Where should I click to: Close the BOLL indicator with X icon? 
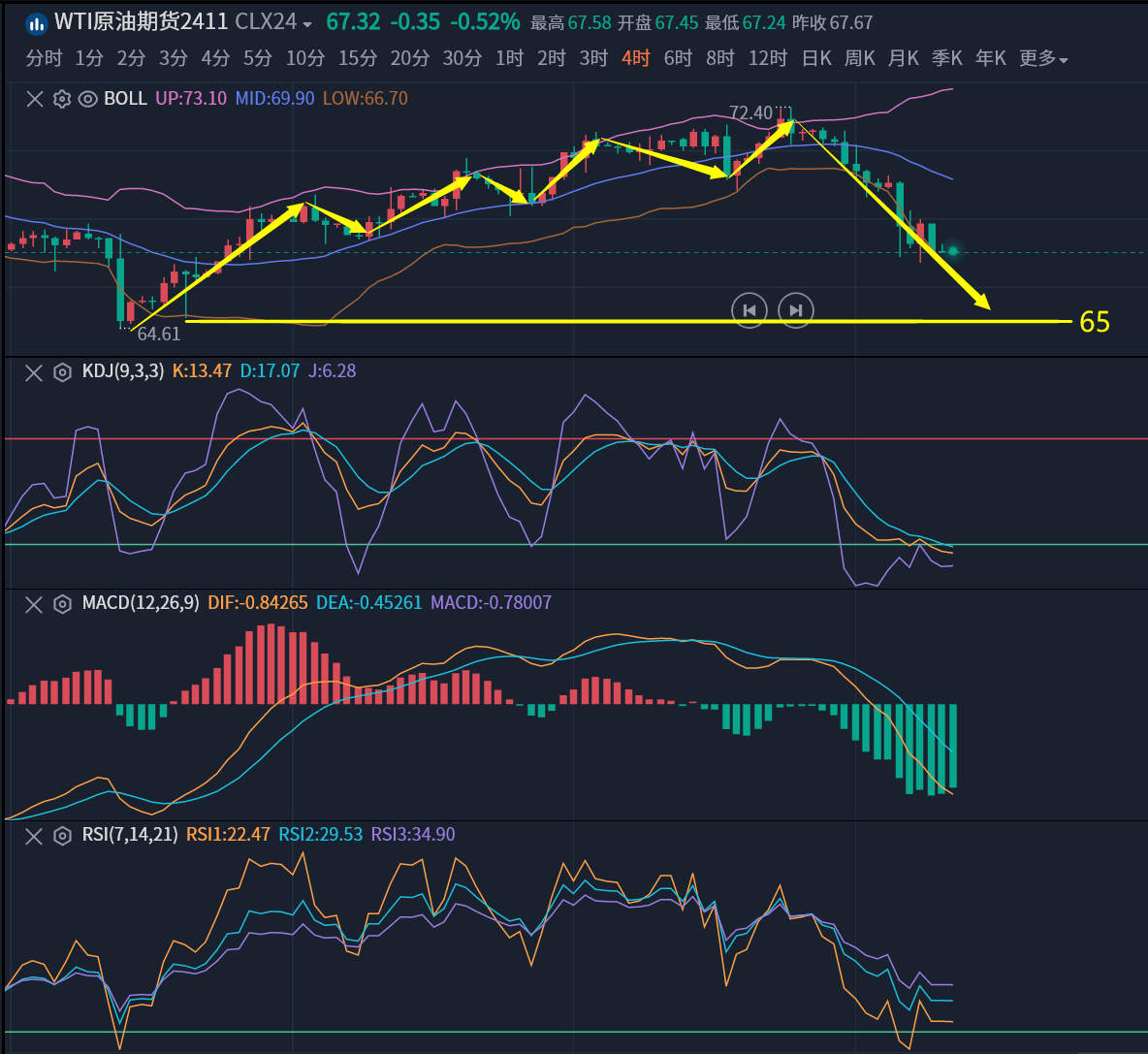pyautogui.click(x=35, y=99)
